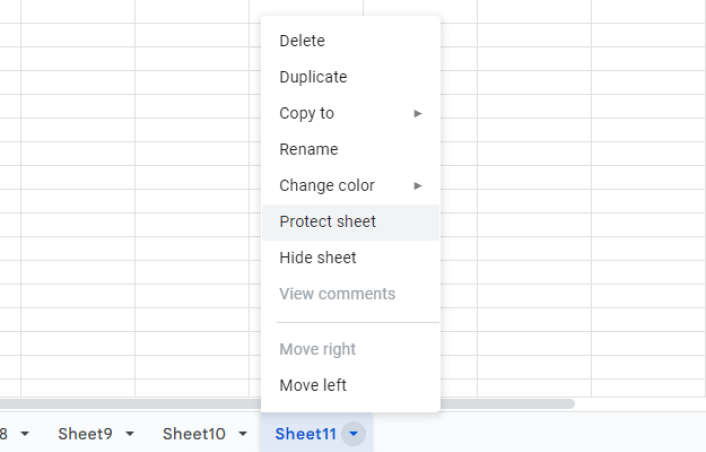
Task: Expand the Change color submenu arrow
Action: click(418, 185)
